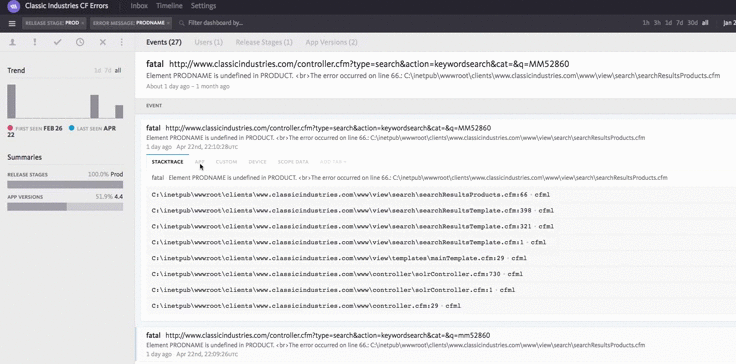
Task: Click the exclamation severity icon
Action: click(x=35, y=42)
